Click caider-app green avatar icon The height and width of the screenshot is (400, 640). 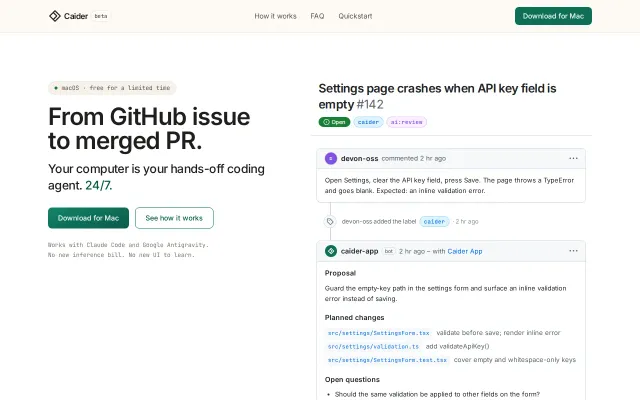coord(331,251)
